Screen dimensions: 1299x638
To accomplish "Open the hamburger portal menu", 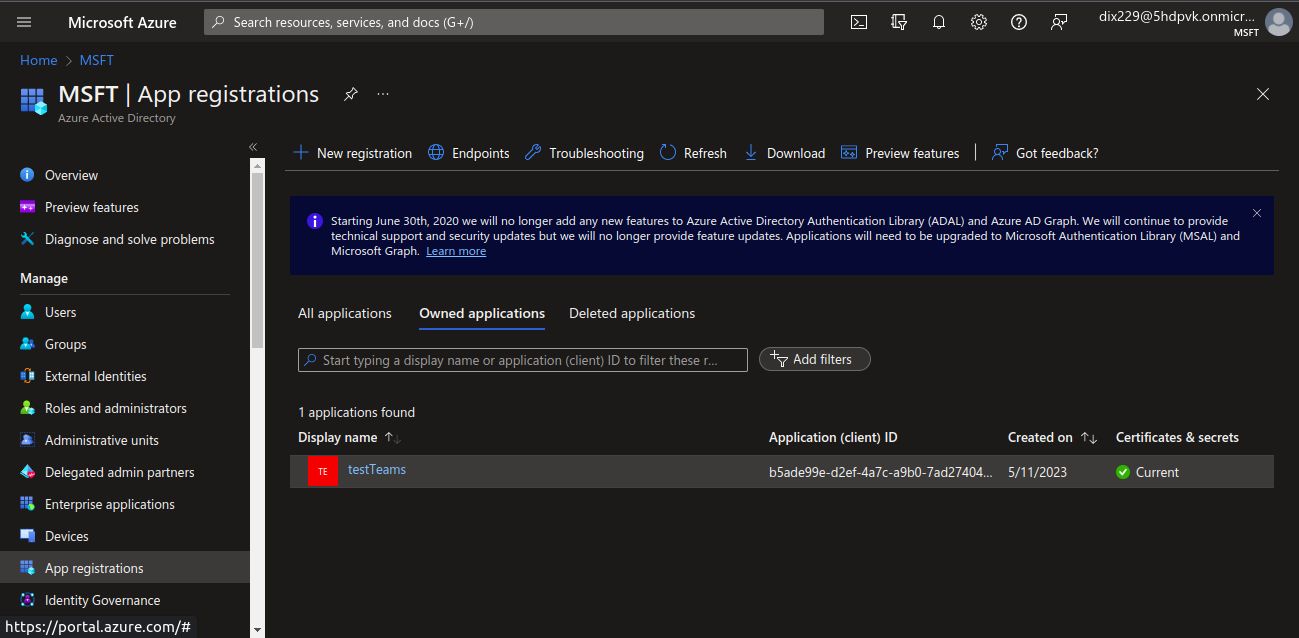I will click(24, 22).
